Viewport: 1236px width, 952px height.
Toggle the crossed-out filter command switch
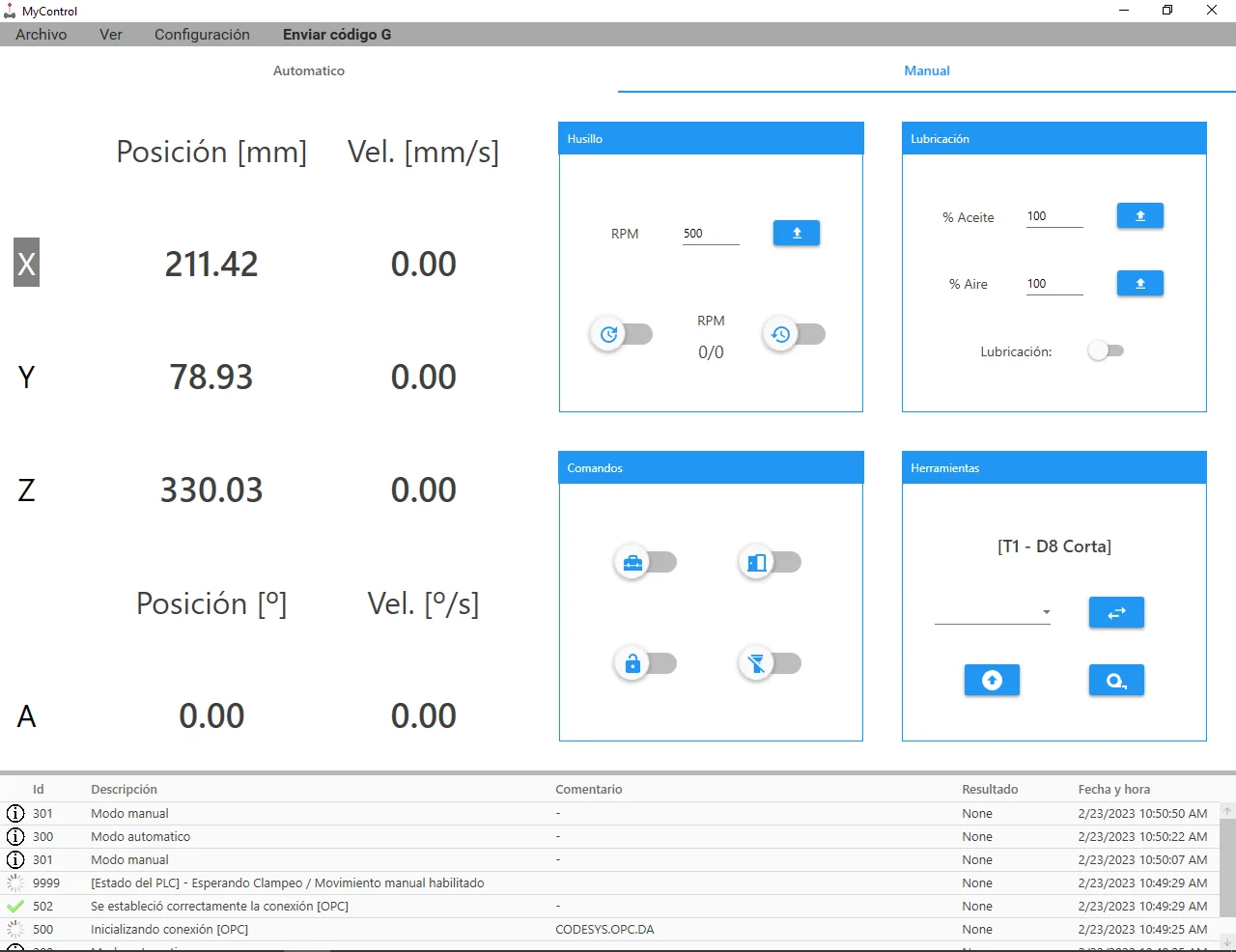pyautogui.click(x=770, y=663)
